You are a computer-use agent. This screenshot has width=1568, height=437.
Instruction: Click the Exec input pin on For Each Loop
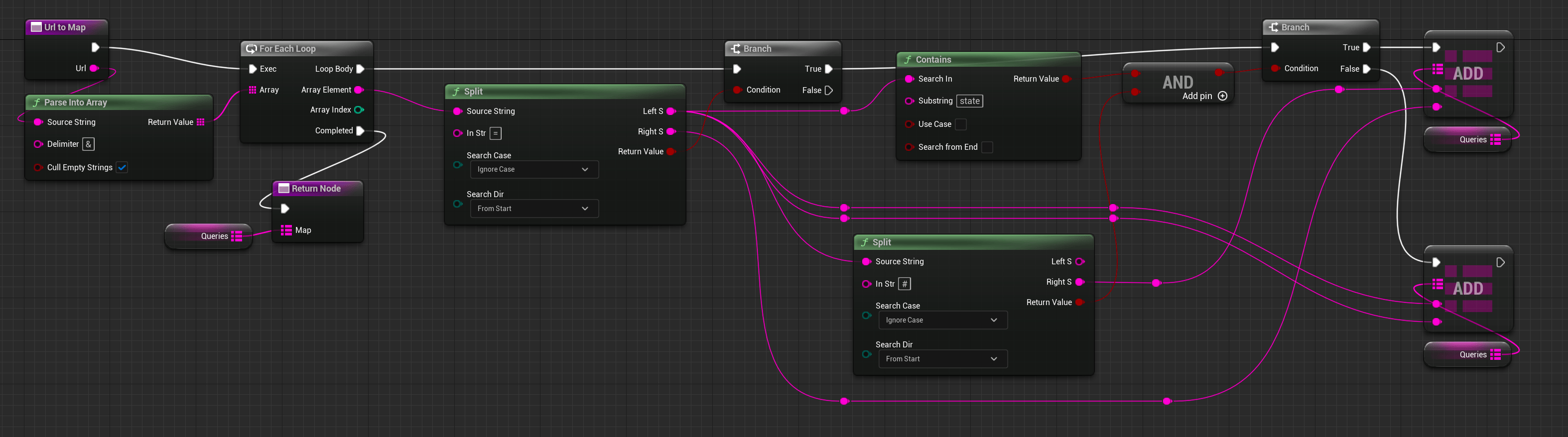tap(253, 69)
